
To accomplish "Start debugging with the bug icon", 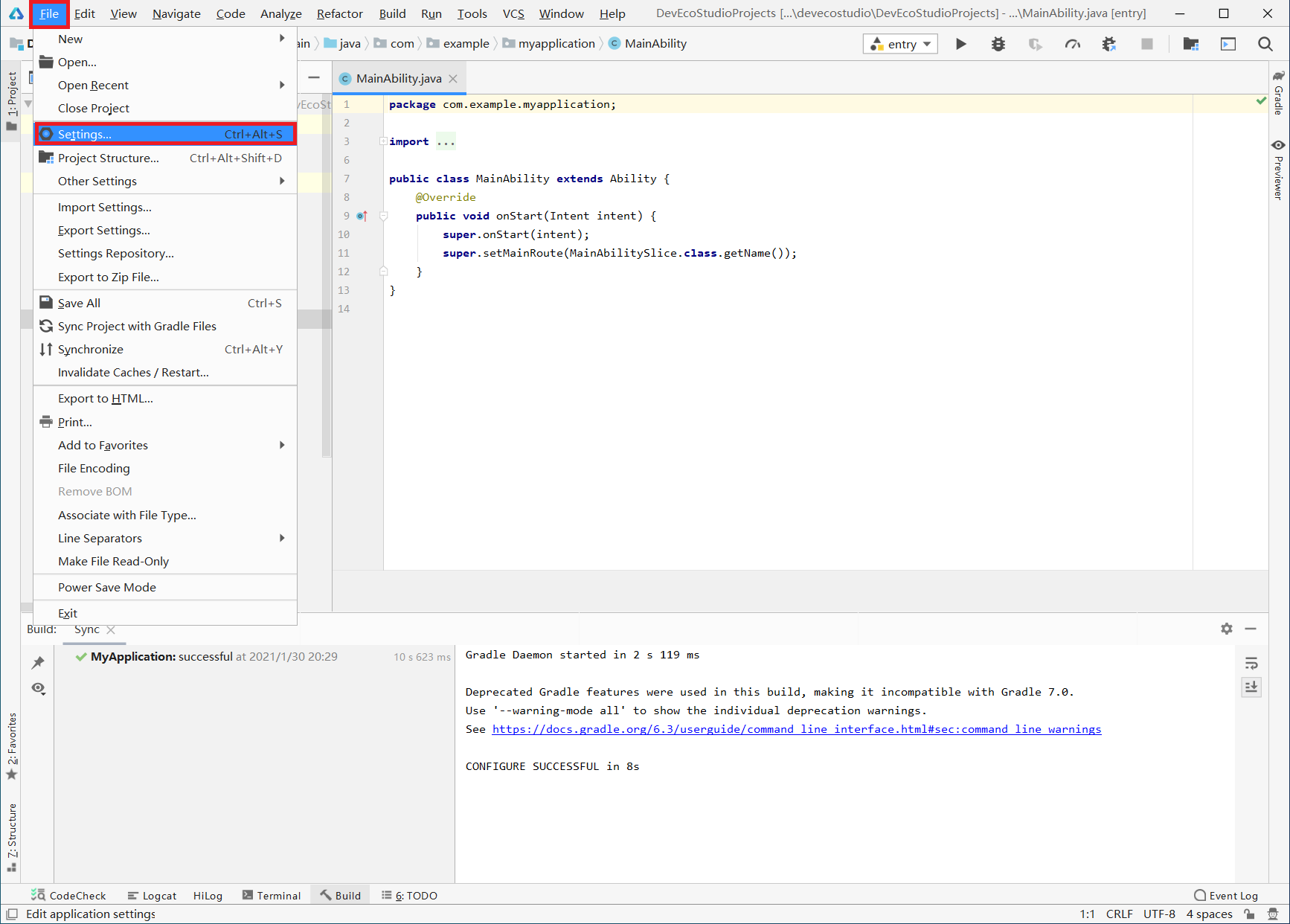I will 998,44.
